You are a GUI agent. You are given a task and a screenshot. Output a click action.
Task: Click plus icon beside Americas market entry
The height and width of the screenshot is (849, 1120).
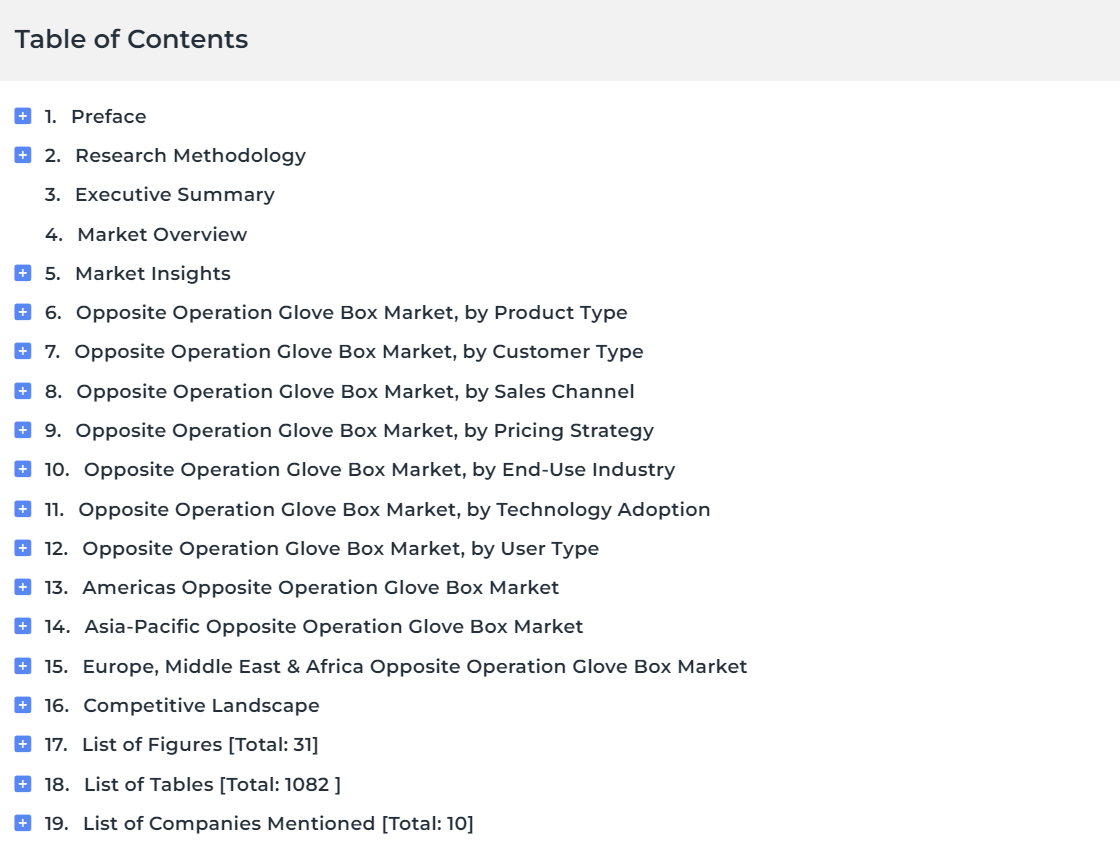tap(23, 587)
